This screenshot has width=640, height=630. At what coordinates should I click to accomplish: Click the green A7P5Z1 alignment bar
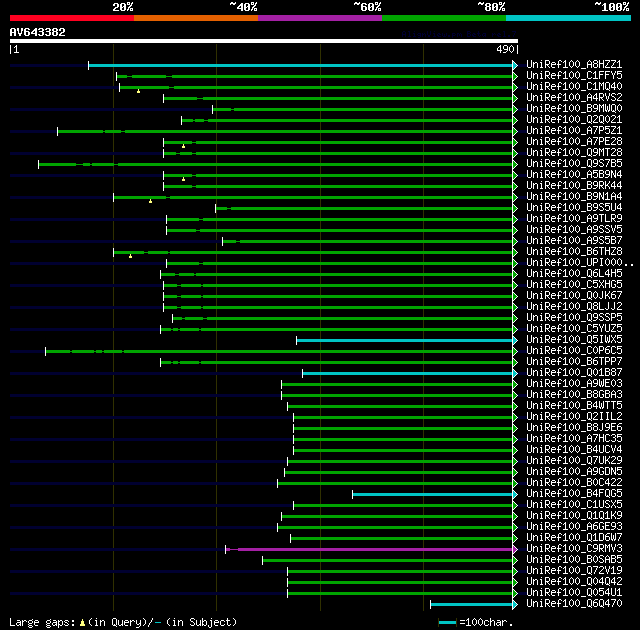click(285, 131)
